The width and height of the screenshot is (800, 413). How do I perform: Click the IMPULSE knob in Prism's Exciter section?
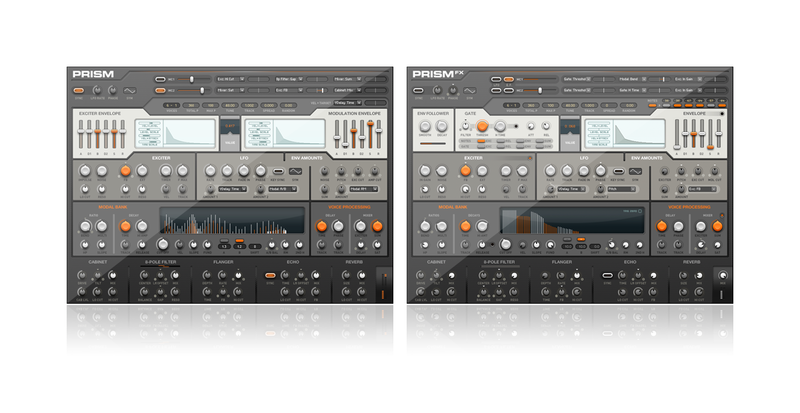pos(85,171)
